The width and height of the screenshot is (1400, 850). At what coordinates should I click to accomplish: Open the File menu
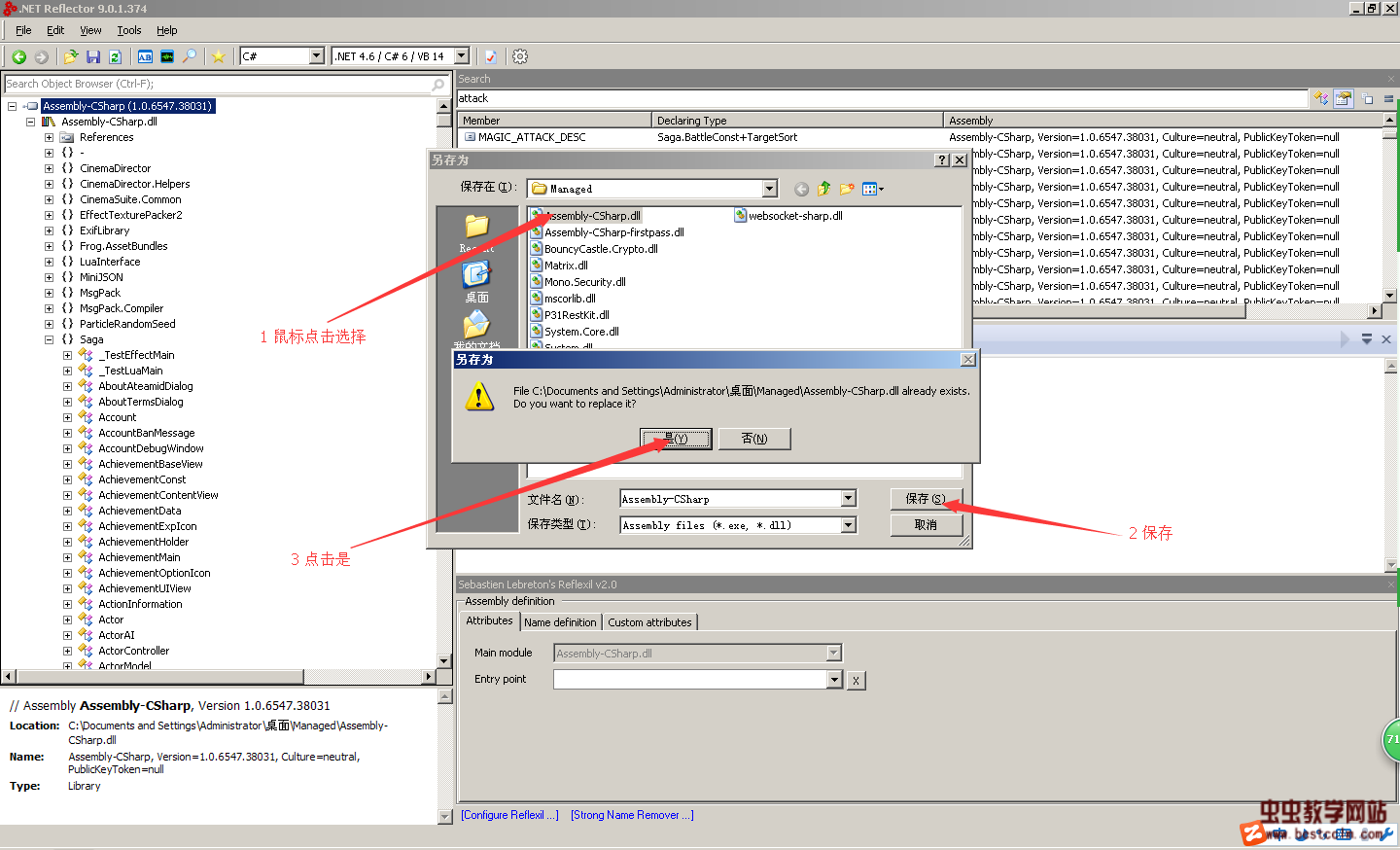pos(23,30)
